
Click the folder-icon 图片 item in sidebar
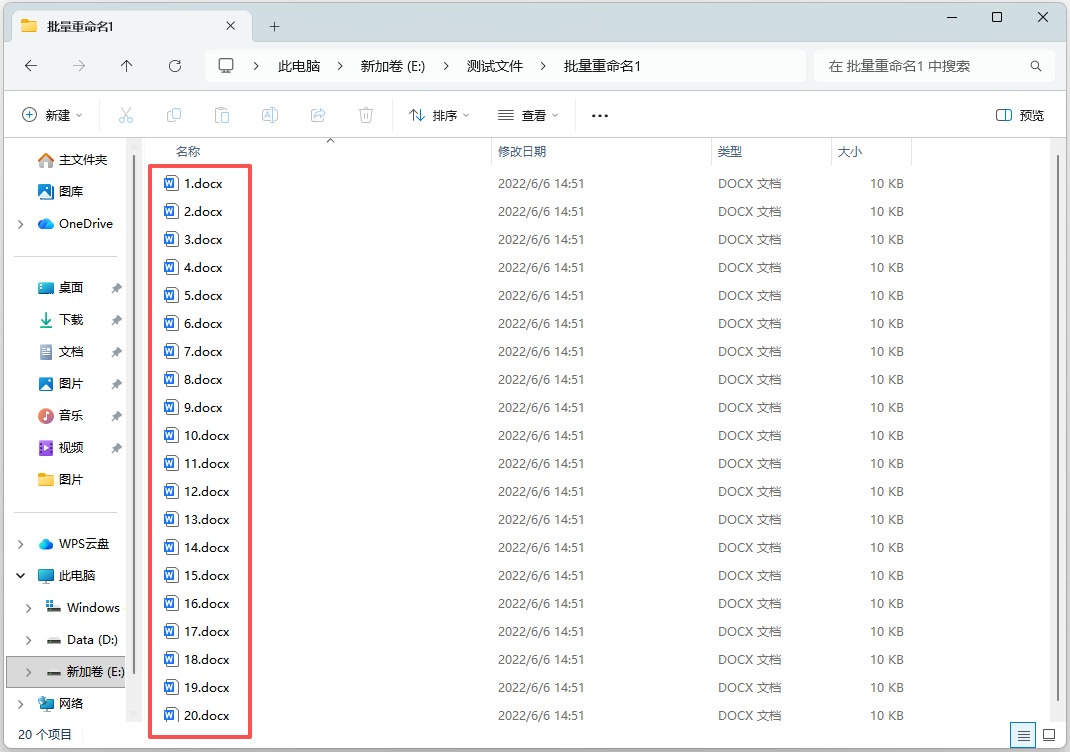tap(61, 480)
